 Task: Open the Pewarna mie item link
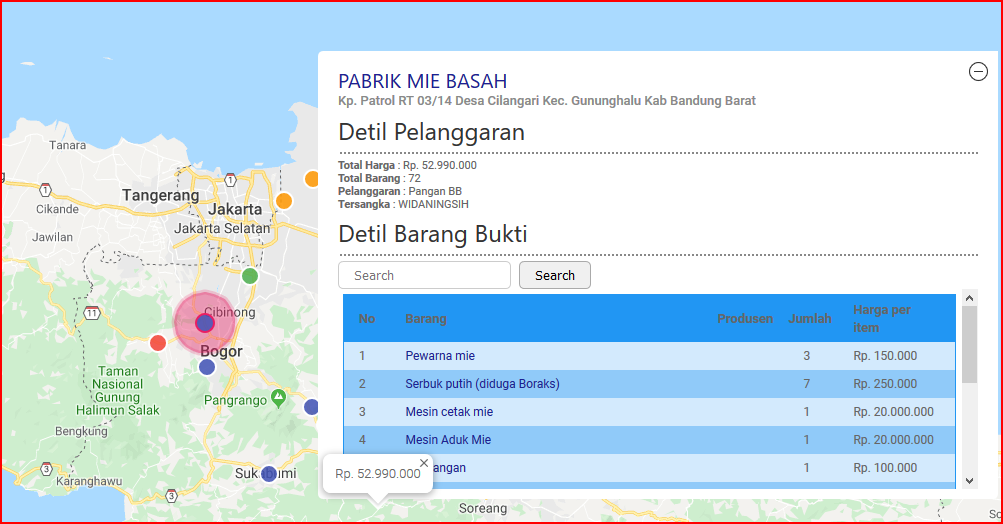440,356
